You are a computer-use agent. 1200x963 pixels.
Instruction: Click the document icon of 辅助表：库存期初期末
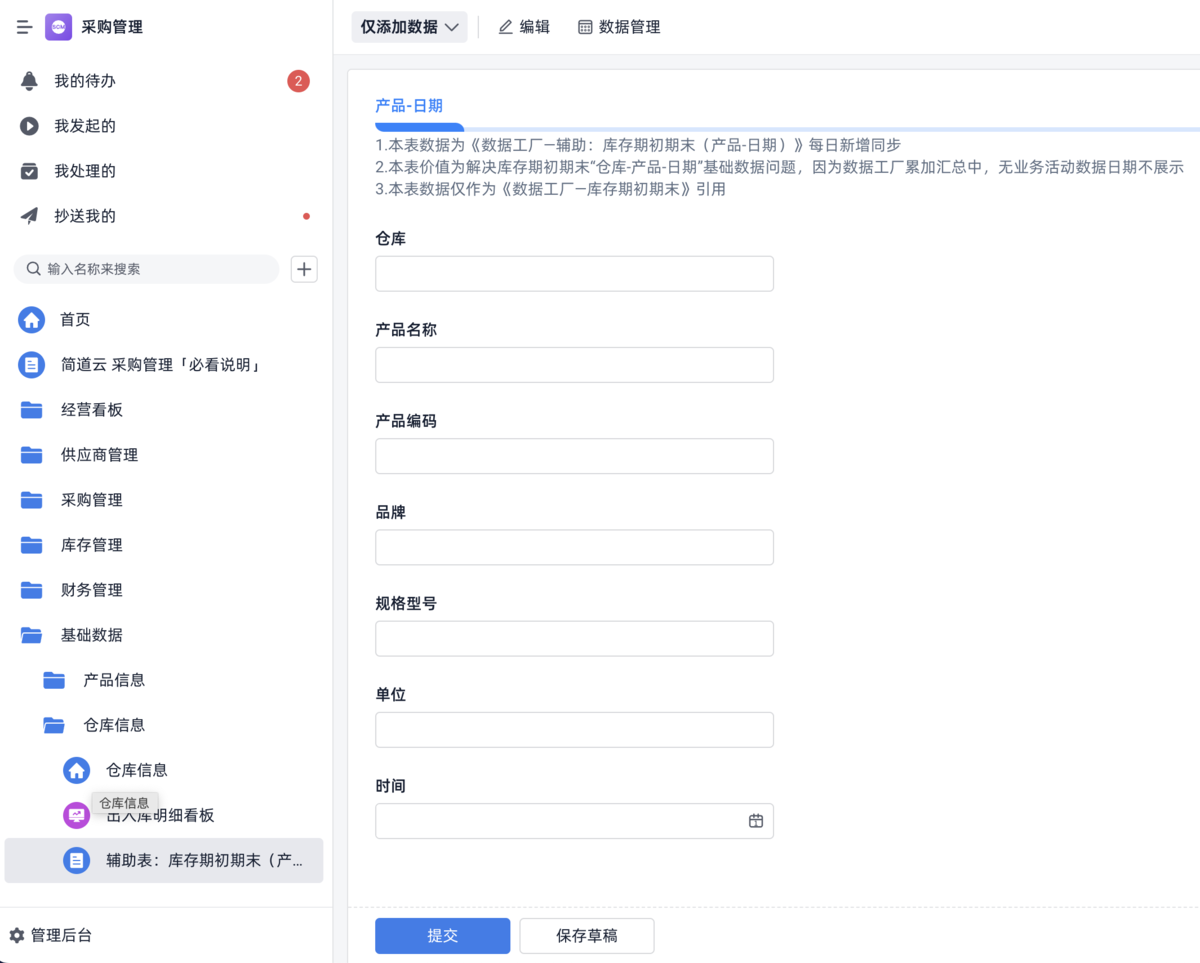point(77,860)
